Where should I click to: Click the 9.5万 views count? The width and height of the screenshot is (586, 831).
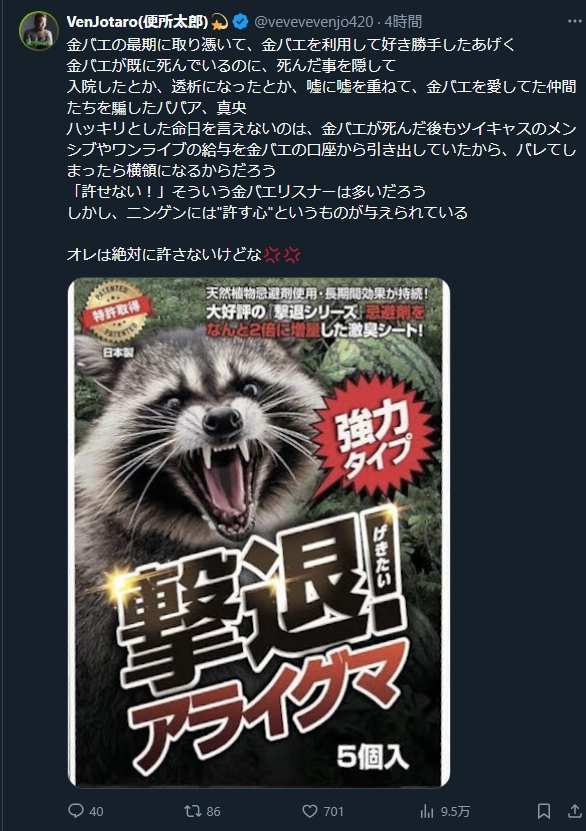click(x=455, y=811)
